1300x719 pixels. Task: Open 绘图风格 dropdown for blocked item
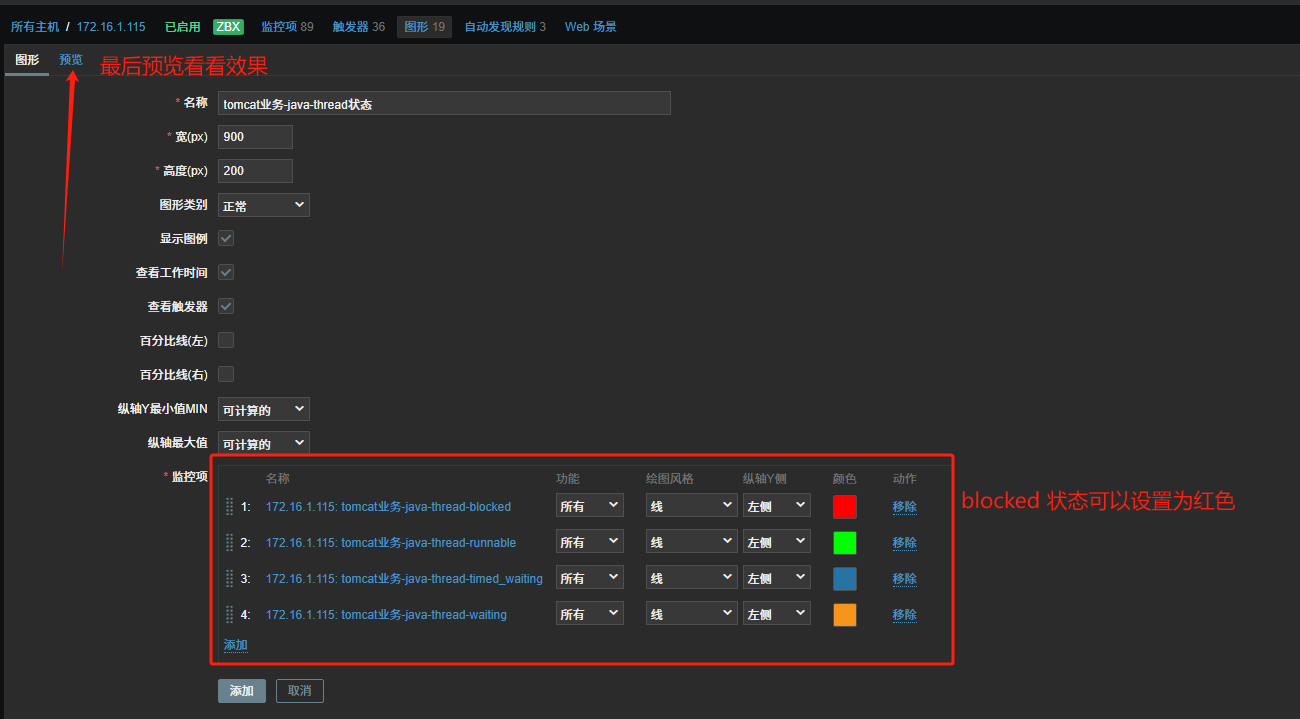click(x=691, y=506)
